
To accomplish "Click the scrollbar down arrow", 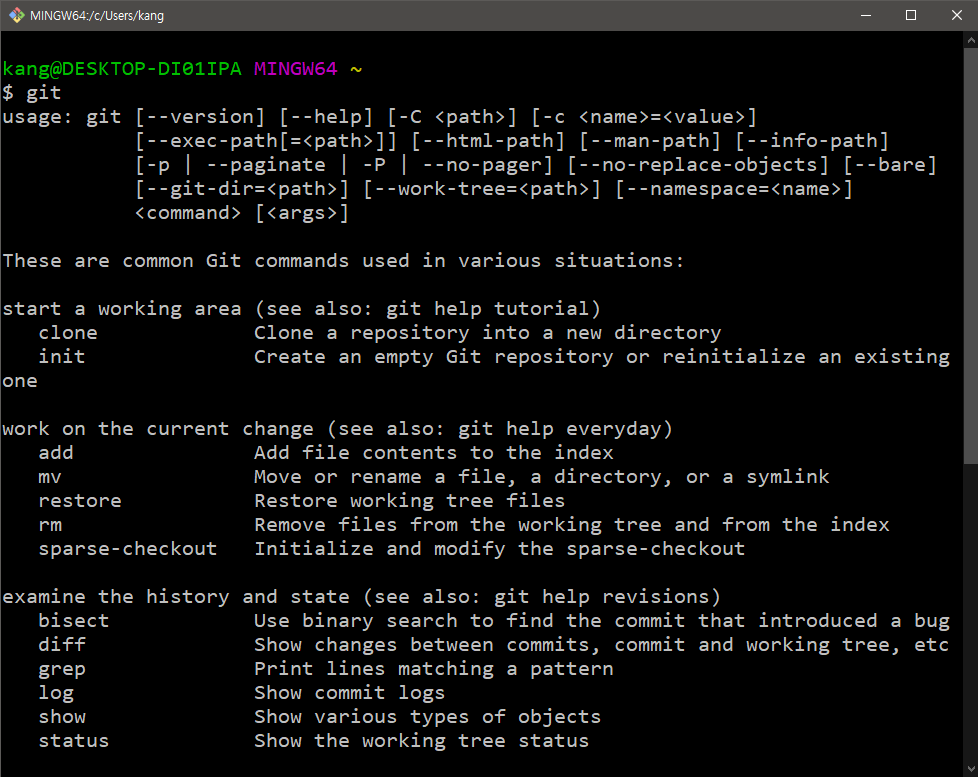I will (x=971, y=768).
